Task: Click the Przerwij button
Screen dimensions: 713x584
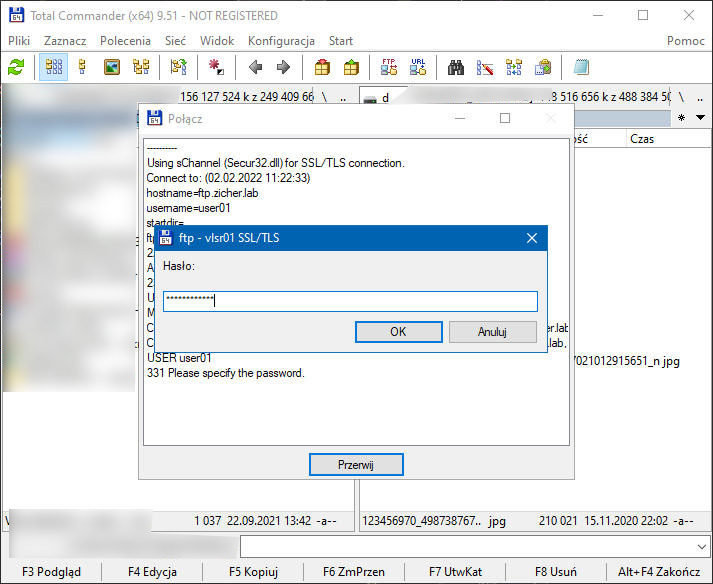Action: (x=356, y=464)
